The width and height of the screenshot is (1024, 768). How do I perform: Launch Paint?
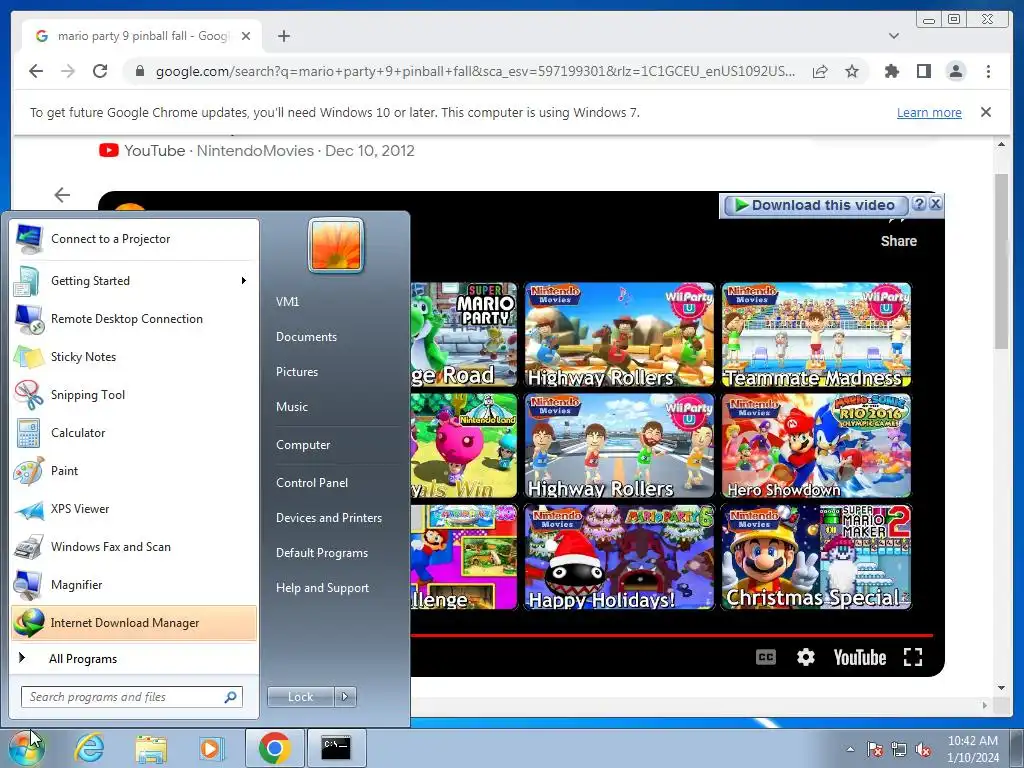pos(134,471)
